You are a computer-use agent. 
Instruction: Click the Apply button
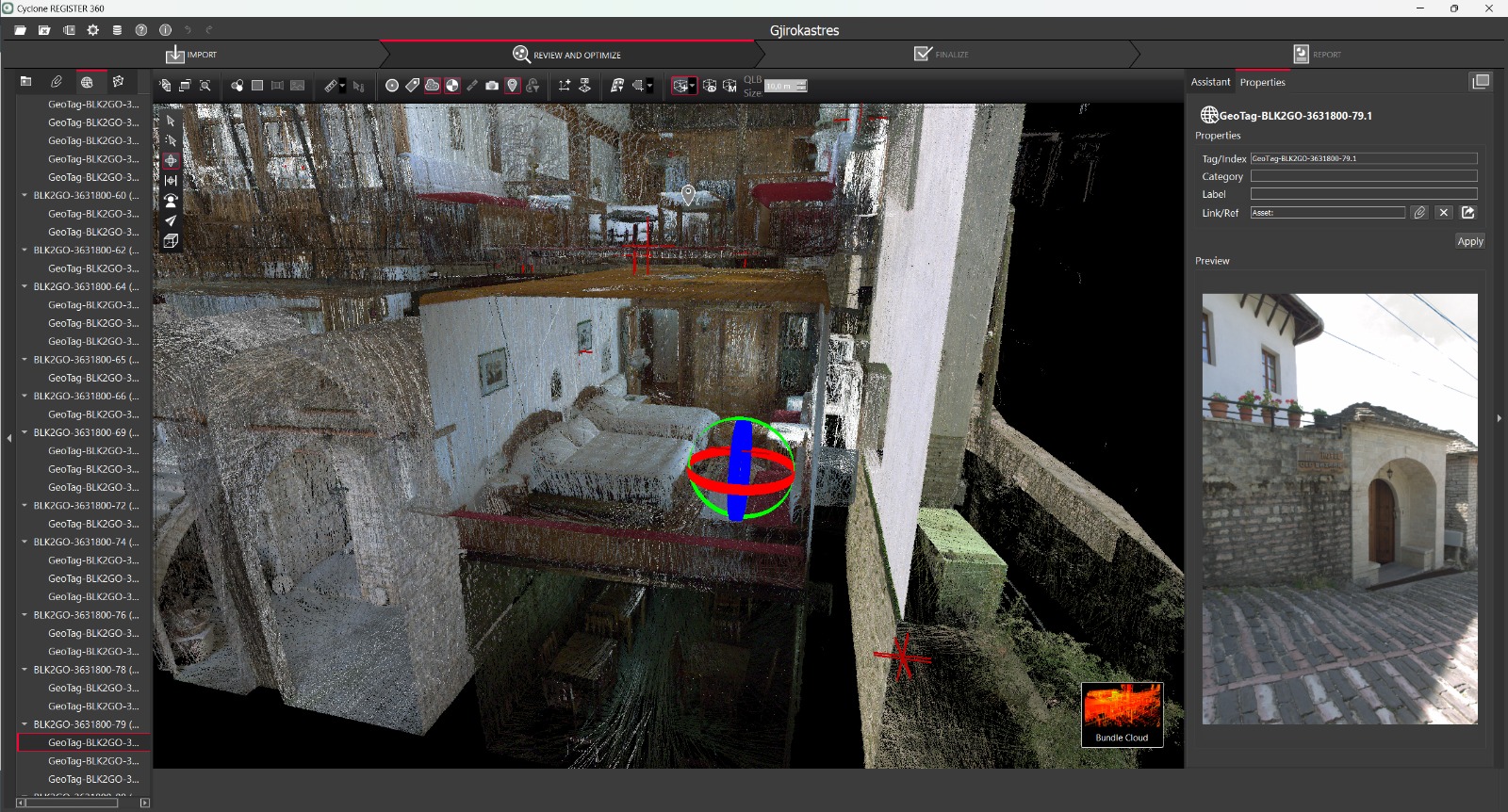(x=1469, y=241)
